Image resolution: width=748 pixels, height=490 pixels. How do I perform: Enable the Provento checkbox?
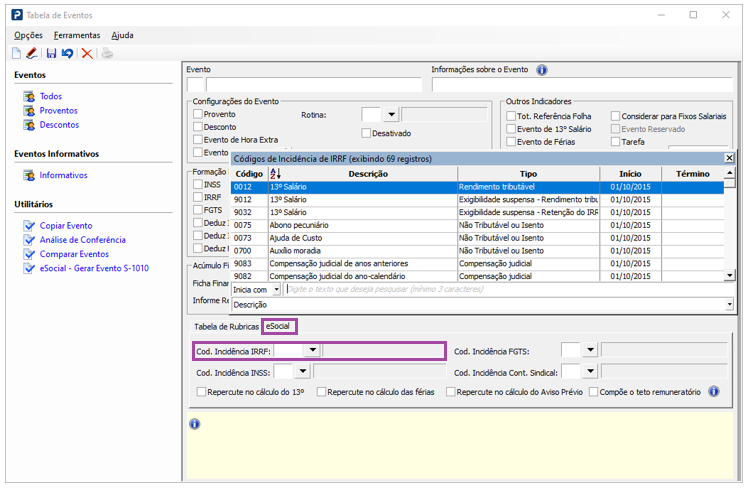(198, 114)
